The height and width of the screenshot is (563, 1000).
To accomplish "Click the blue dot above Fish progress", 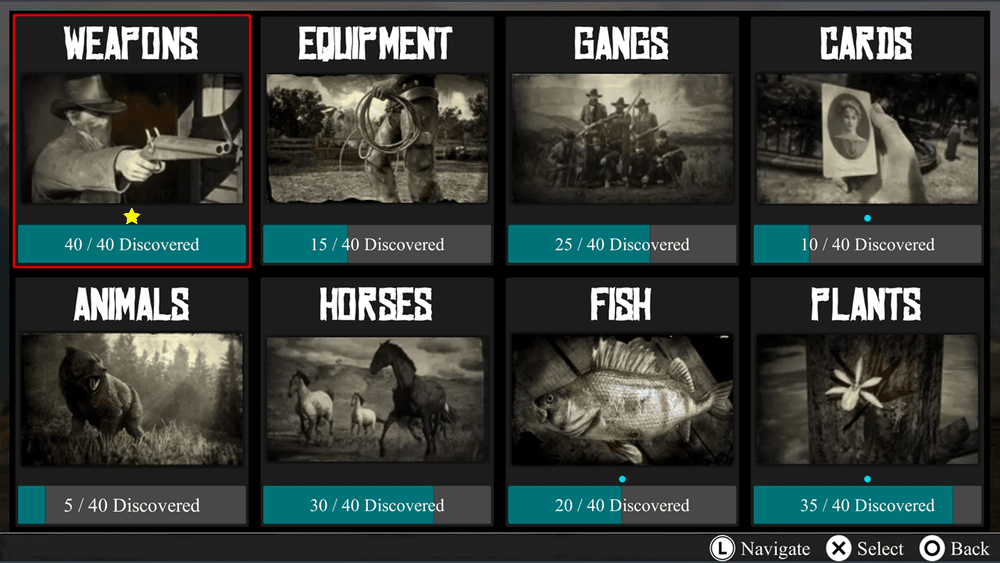I will click(622, 479).
